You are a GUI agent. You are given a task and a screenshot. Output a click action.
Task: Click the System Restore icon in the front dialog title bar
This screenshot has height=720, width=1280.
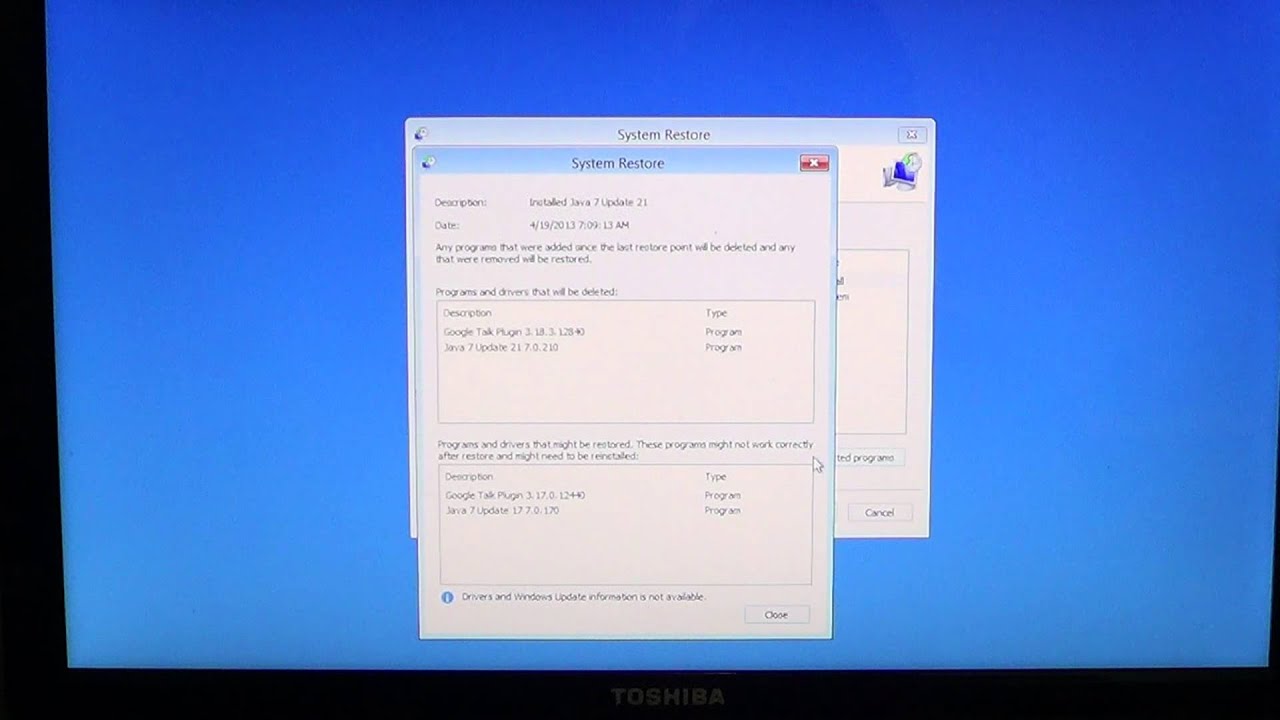pos(429,162)
